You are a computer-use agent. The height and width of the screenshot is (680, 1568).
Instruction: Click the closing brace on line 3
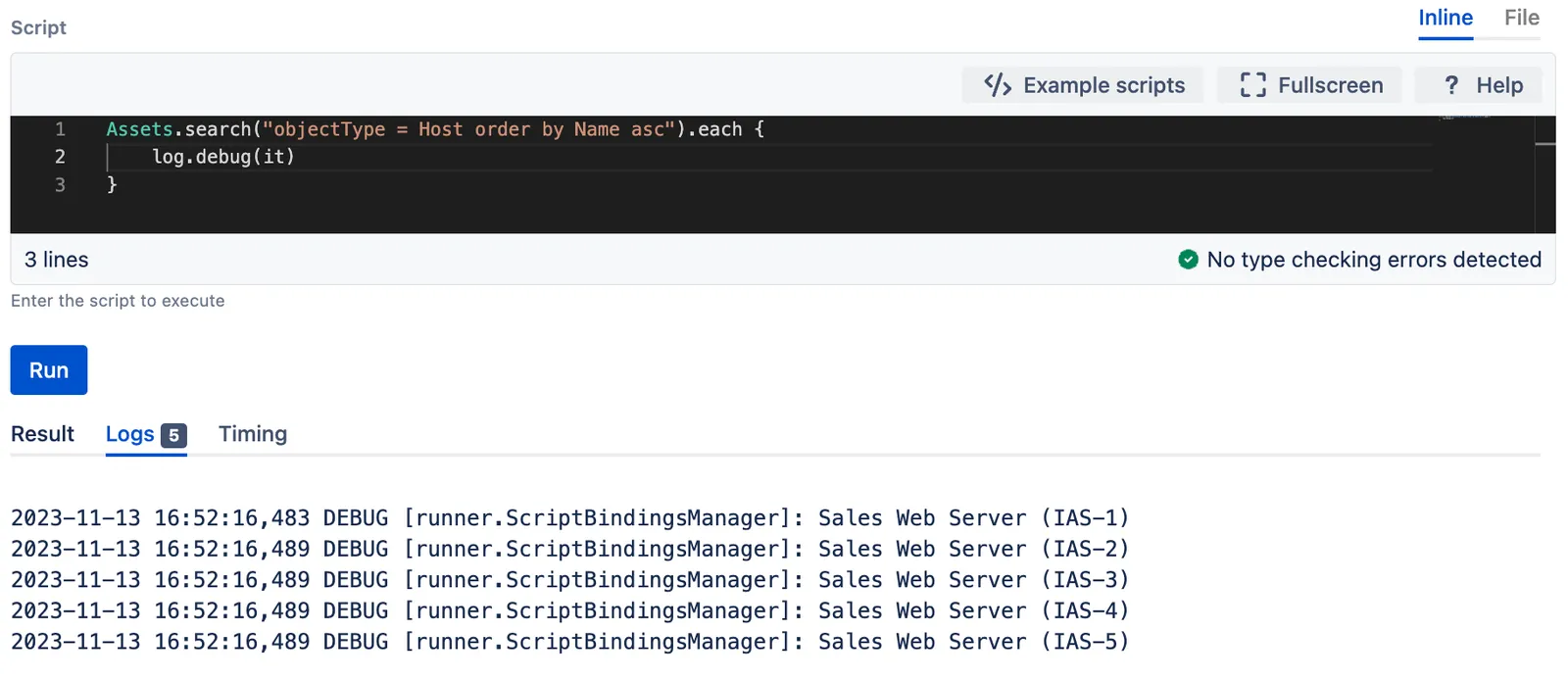click(112, 184)
